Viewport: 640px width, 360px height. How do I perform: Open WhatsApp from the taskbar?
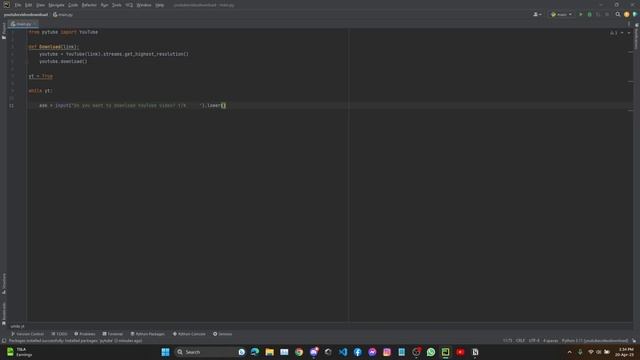[x=431, y=352]
